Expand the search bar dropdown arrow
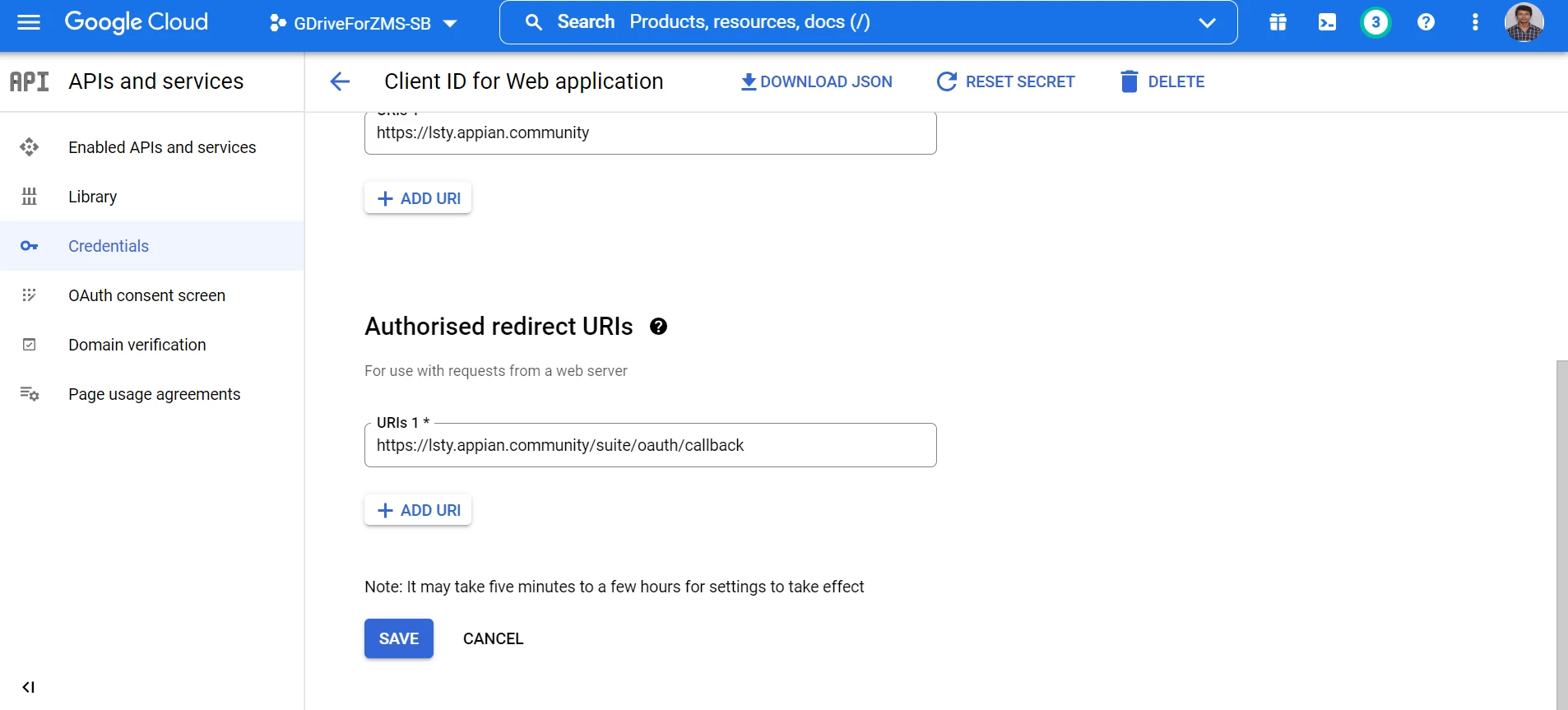The image size is (1568, 710). tap(1207, 22)
